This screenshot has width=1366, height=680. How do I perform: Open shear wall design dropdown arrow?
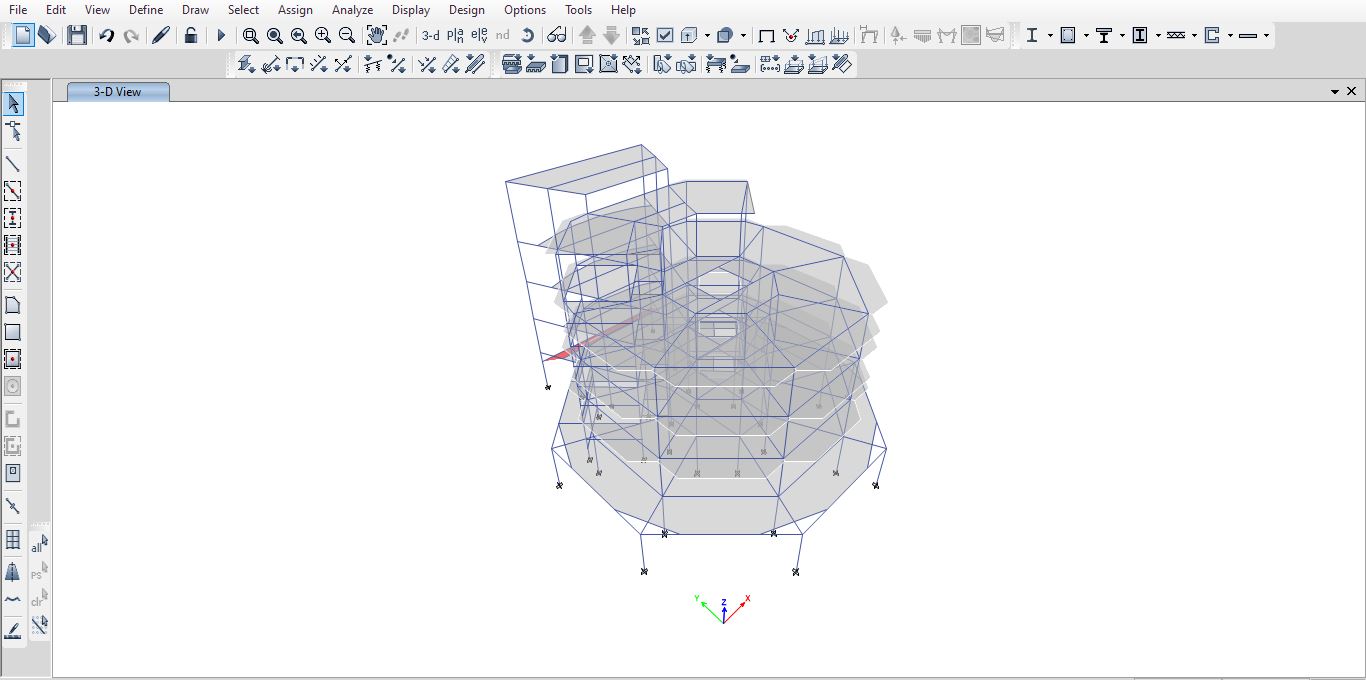click(x=1230, y=36)
